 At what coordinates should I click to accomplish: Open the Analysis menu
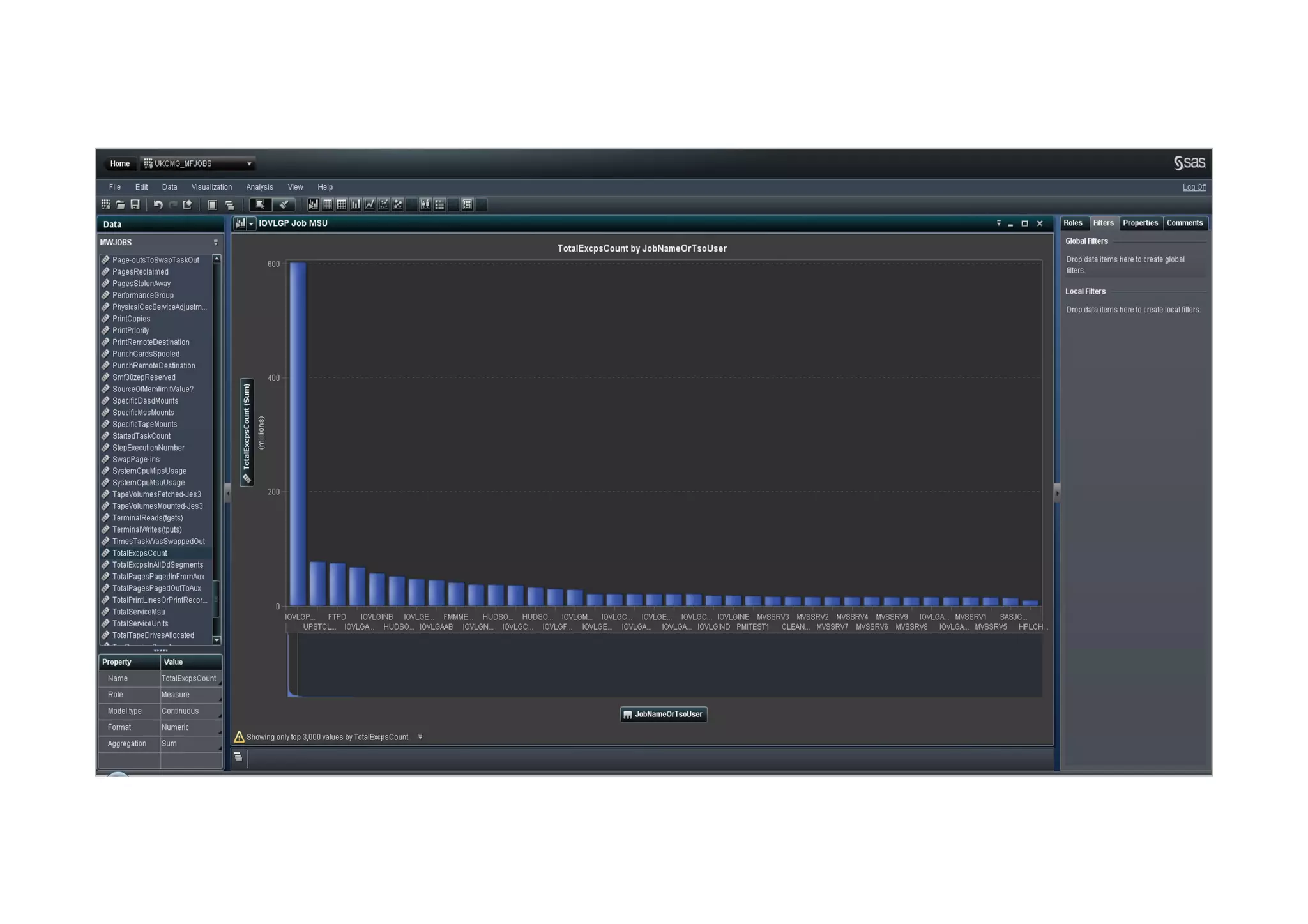click(x=259, y=187)
